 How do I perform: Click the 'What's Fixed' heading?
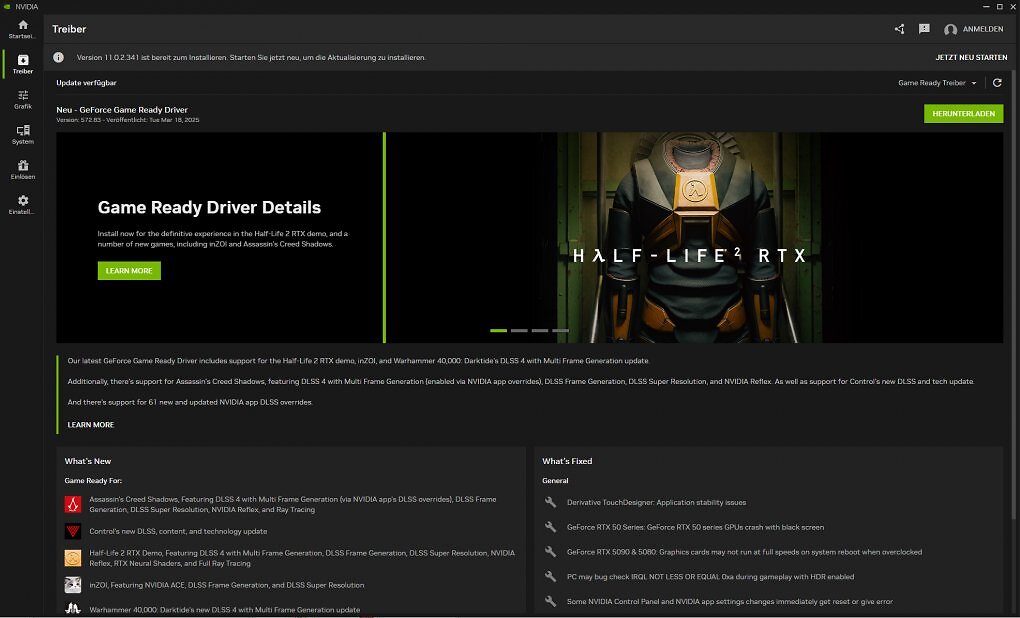coord(567,461)
